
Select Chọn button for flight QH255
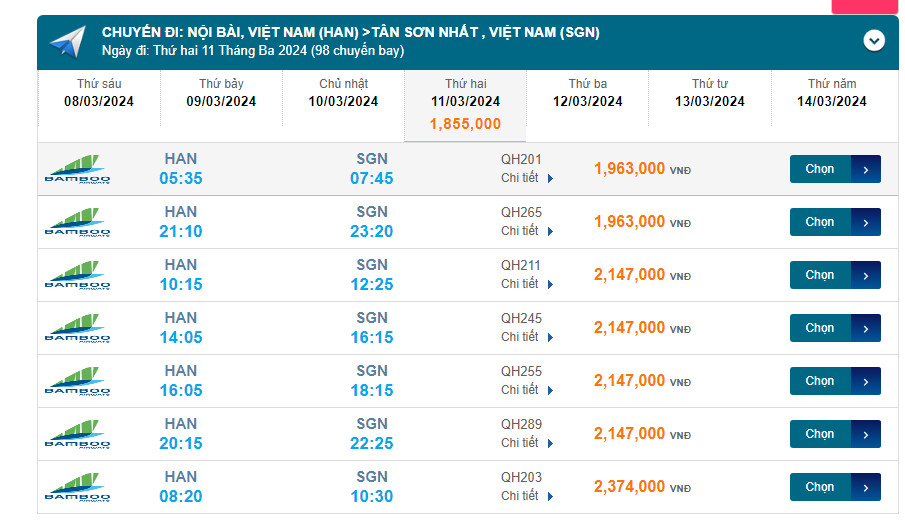tap(834, 381)
